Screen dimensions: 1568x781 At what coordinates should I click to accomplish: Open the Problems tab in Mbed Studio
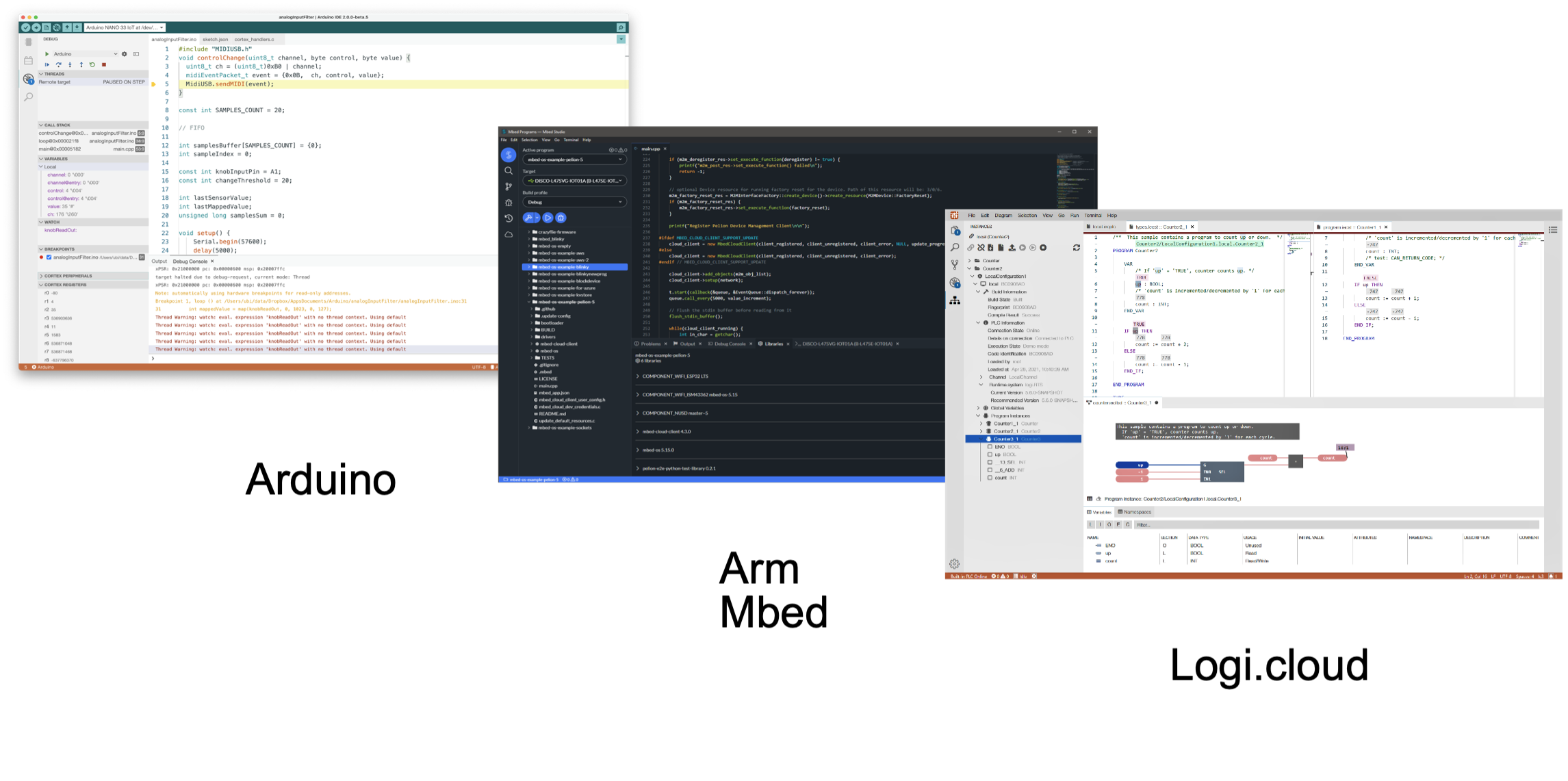click(648, 344)
